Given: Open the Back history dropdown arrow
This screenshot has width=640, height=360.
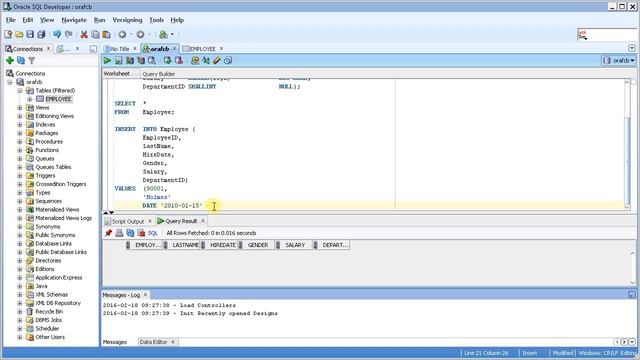Looking at the screenshot, I should (131, 35).
